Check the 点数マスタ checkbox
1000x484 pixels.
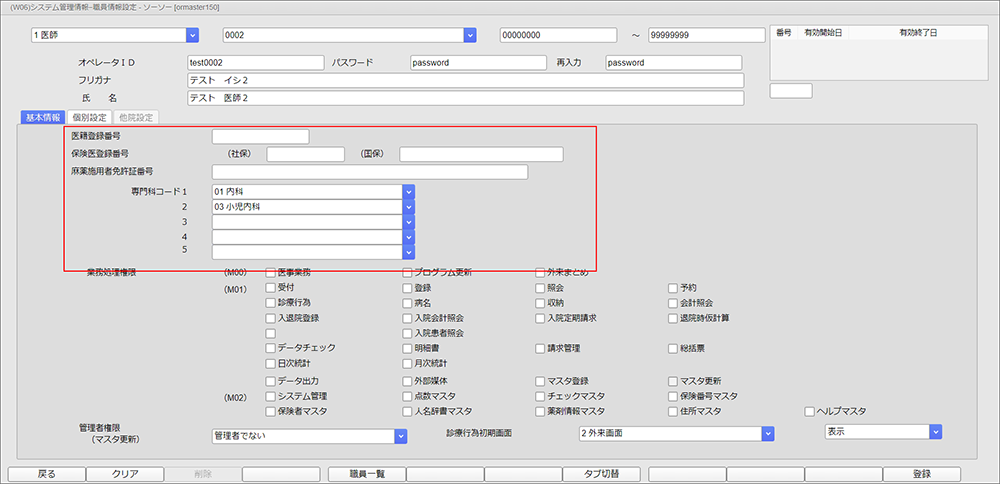[x=408, y=397]
